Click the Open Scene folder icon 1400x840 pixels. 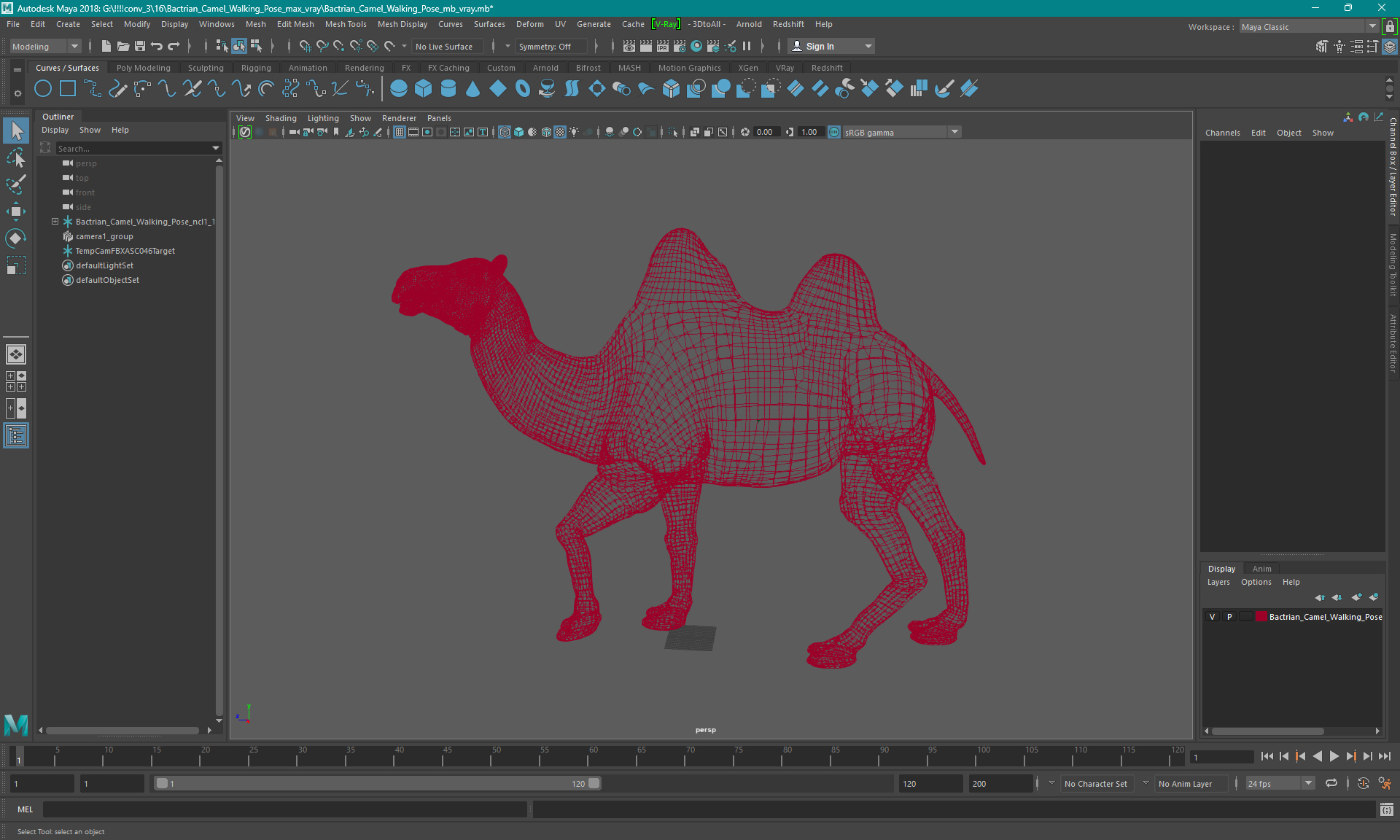(123, 47)
